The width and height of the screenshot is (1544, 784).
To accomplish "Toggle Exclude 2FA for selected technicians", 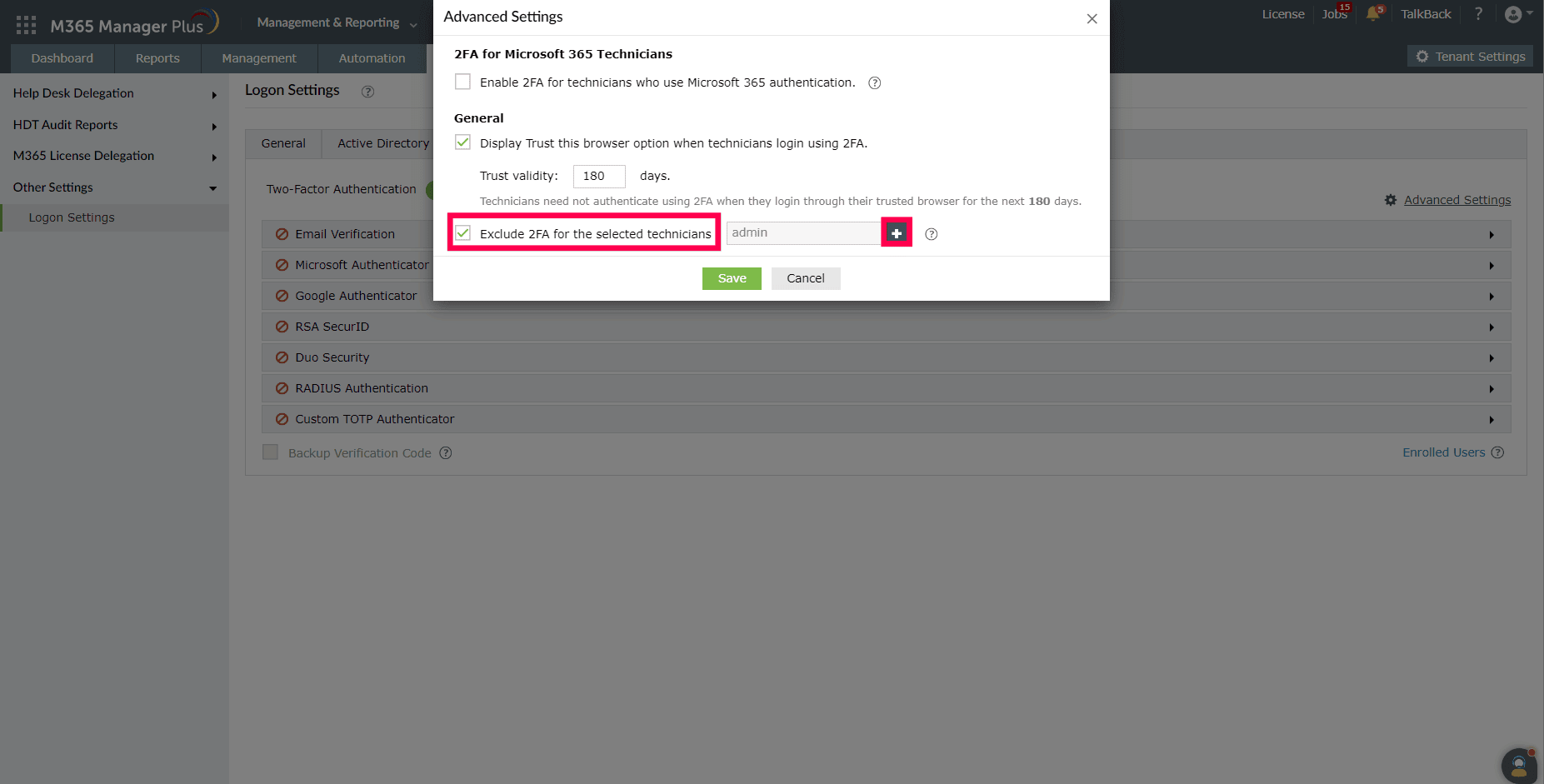I will pyautogui.click(x=462, y=233).
